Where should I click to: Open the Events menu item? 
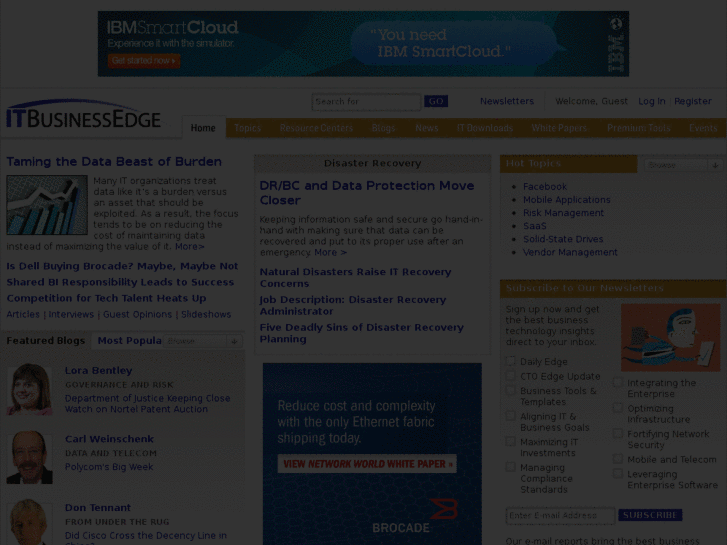[703, 128]
